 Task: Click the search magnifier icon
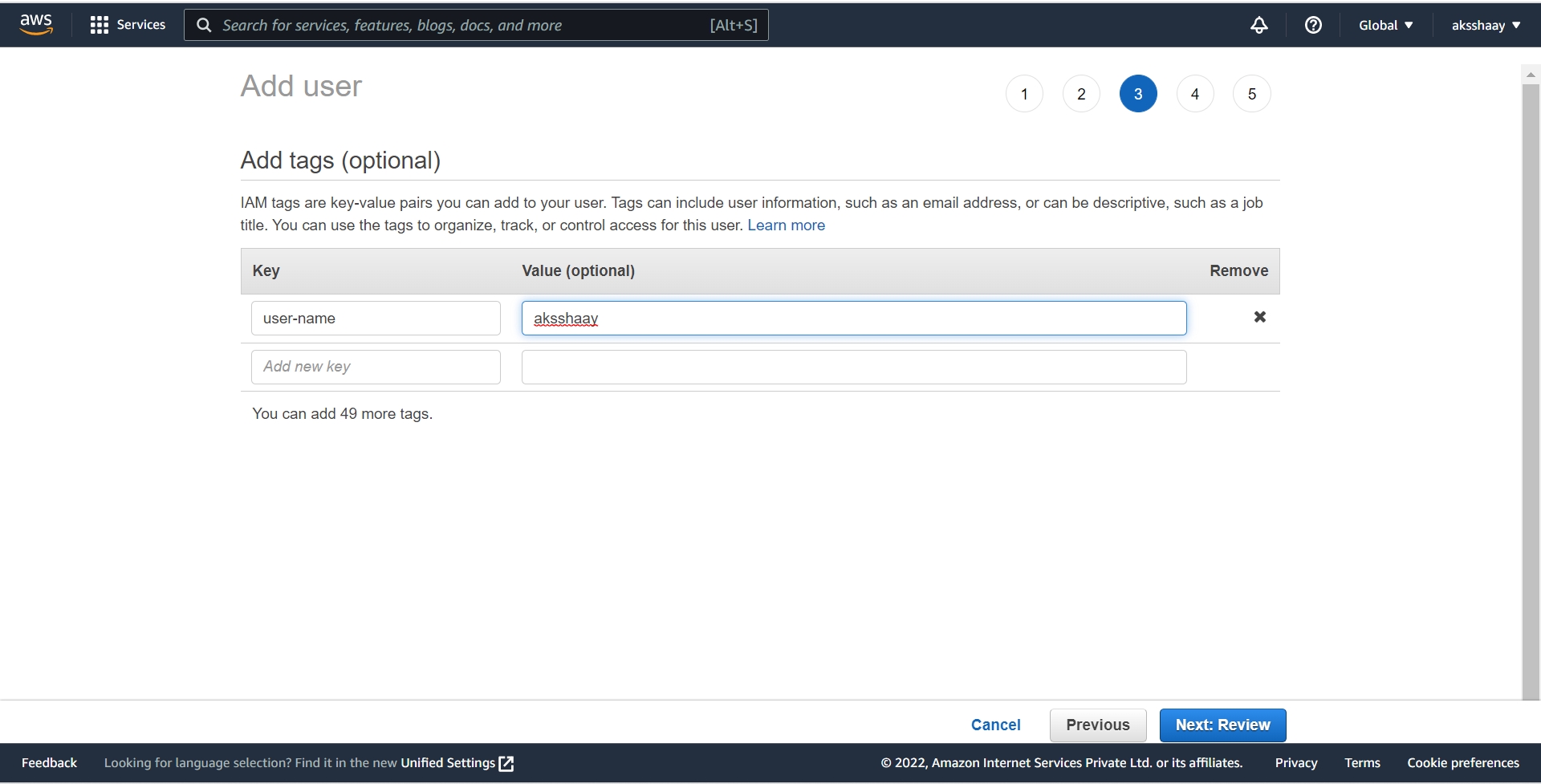203,25
